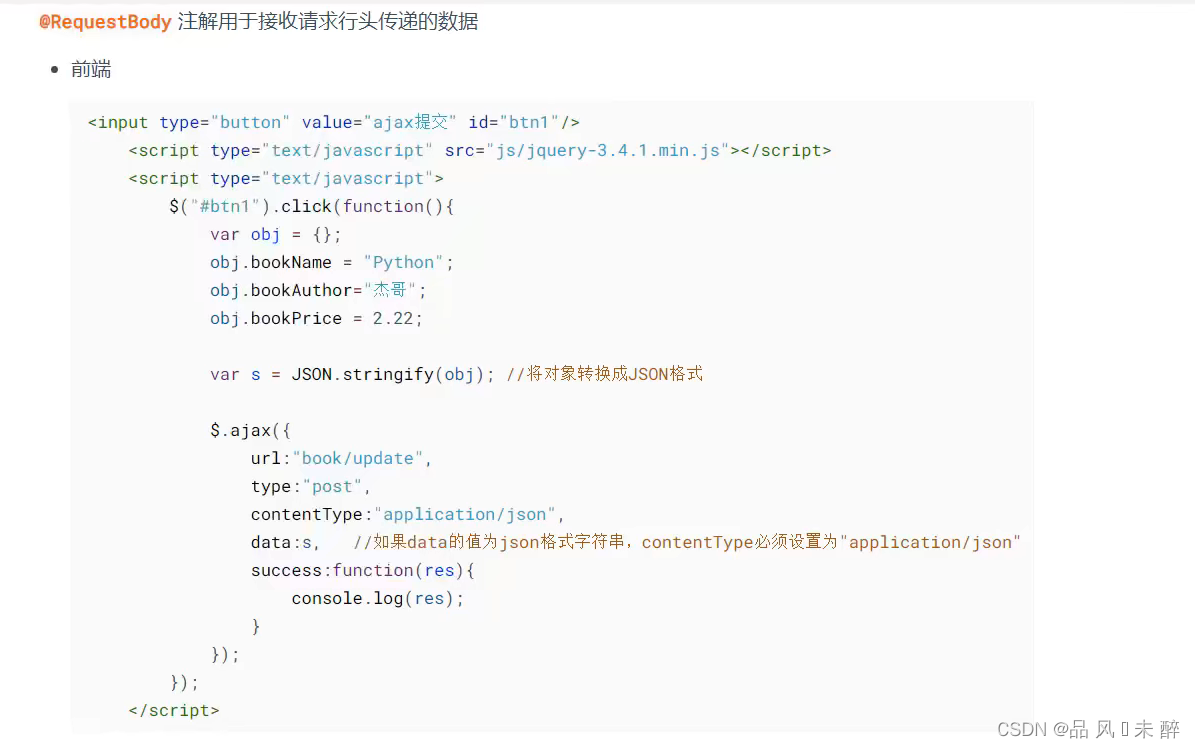This screenshot has height=748, width=1195.
Task: Click the opening <script type="text/javascript"> line without src
Action: tap(286, 179)
